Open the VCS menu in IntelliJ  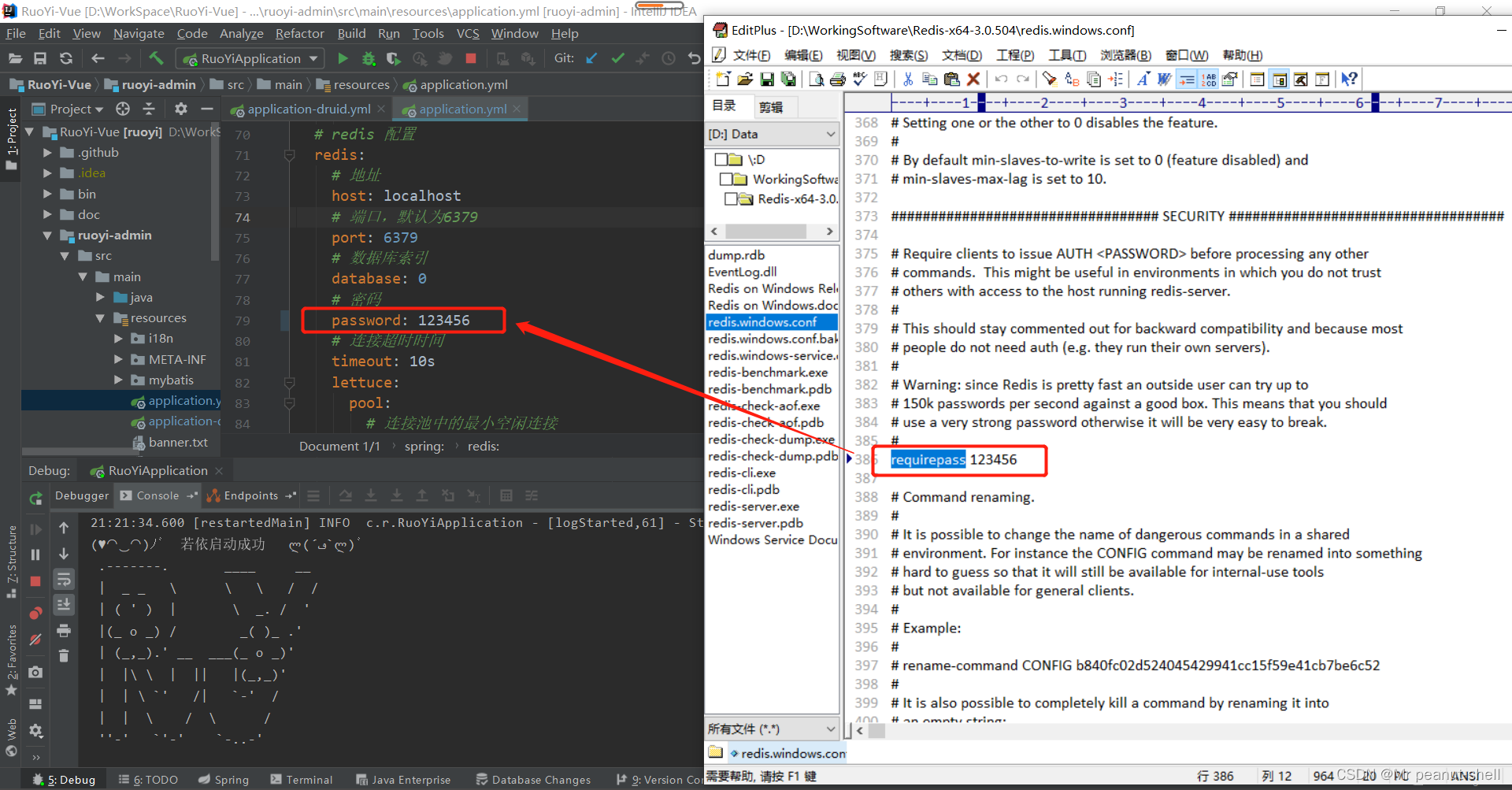468,33
